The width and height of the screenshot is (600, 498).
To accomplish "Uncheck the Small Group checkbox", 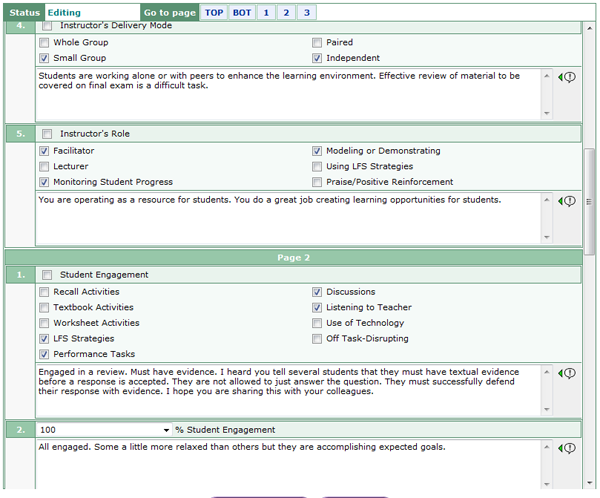I will pyautogui.click(x=44, y=58).
